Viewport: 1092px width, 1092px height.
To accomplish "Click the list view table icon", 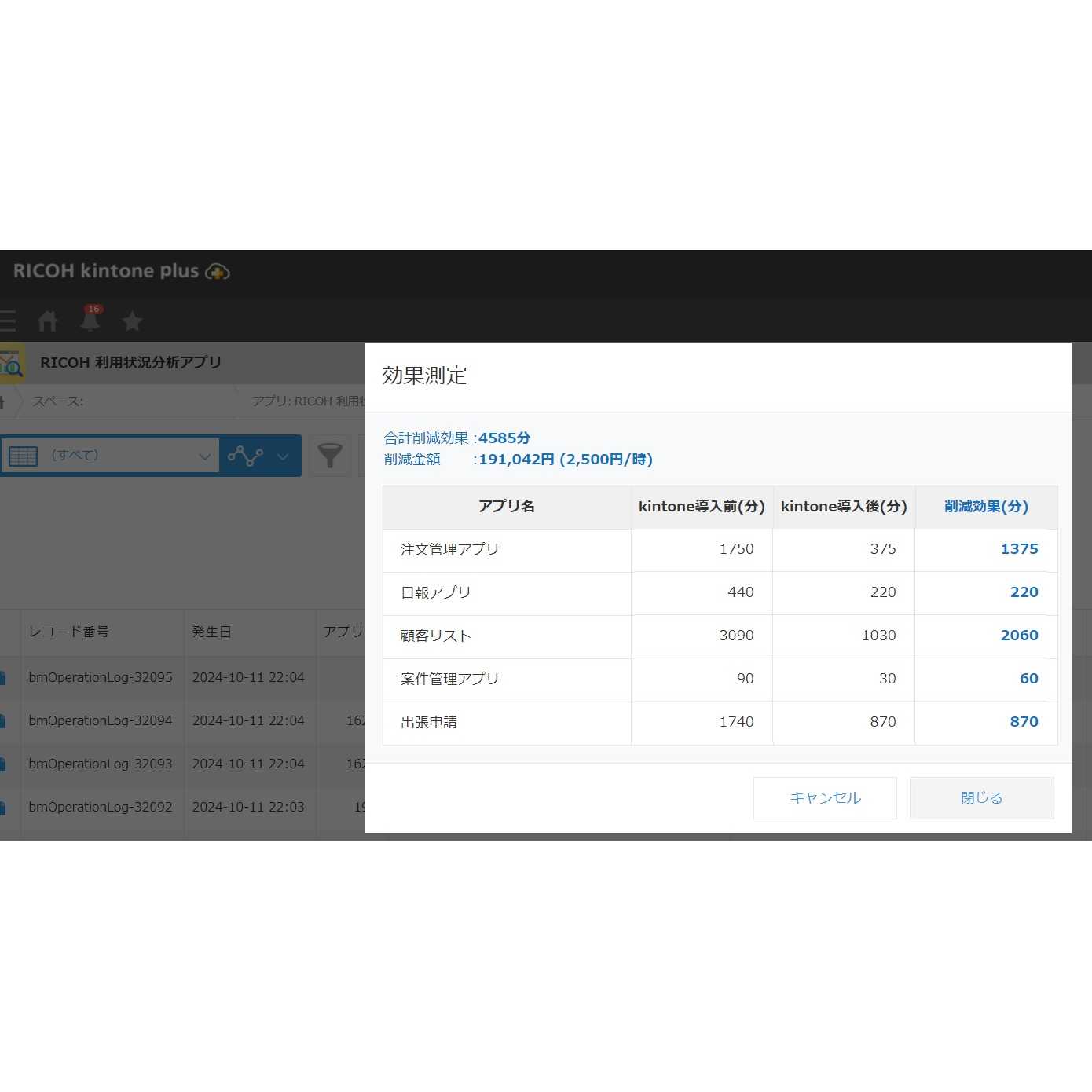I will coord(23,456).
